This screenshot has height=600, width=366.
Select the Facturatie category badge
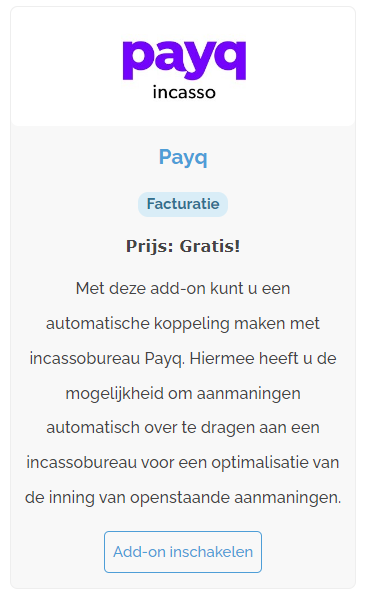coord(183,204)
